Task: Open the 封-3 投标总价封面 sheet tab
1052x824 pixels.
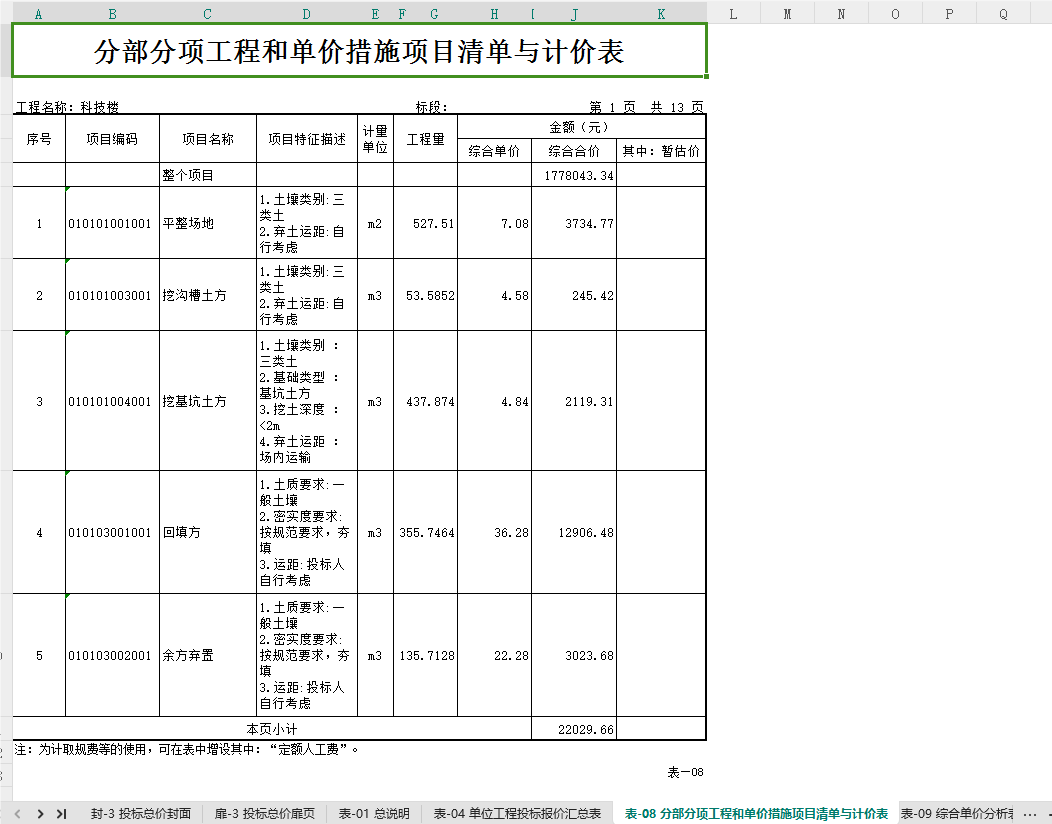Action: [141, 814]
